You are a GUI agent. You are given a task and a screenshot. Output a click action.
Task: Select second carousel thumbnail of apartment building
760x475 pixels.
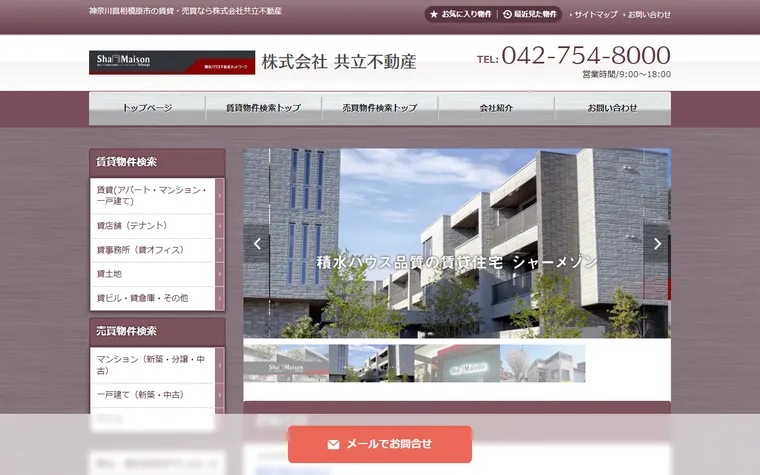(371, 364)
